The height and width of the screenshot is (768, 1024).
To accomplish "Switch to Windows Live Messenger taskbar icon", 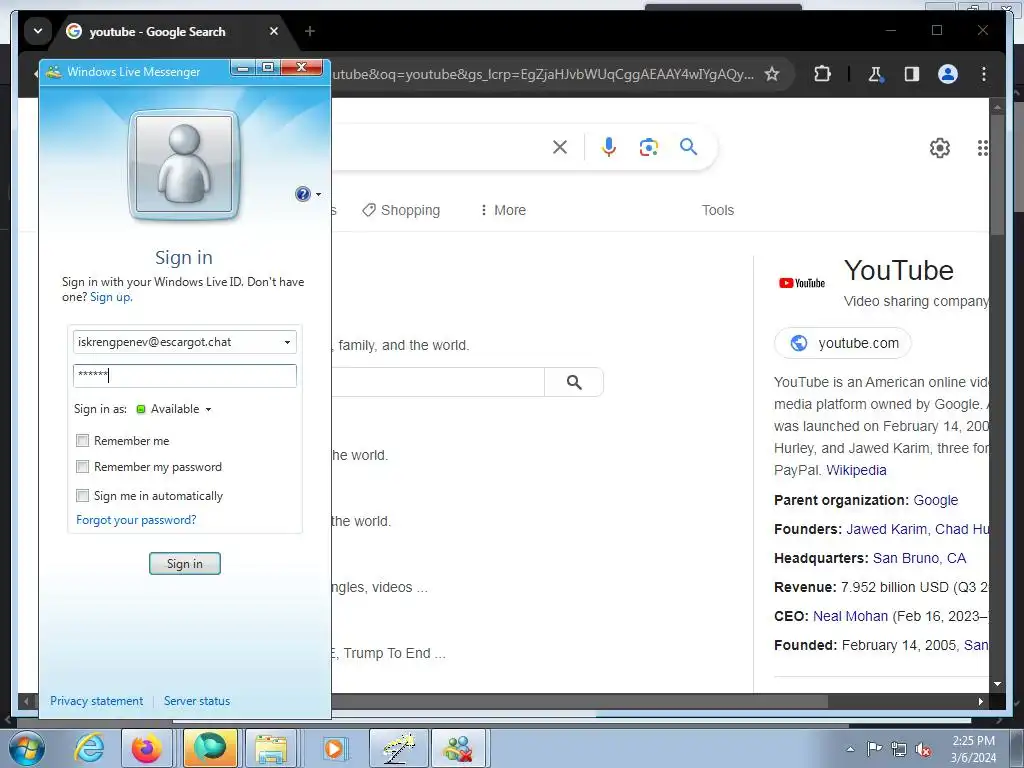I will pos(458,748).
